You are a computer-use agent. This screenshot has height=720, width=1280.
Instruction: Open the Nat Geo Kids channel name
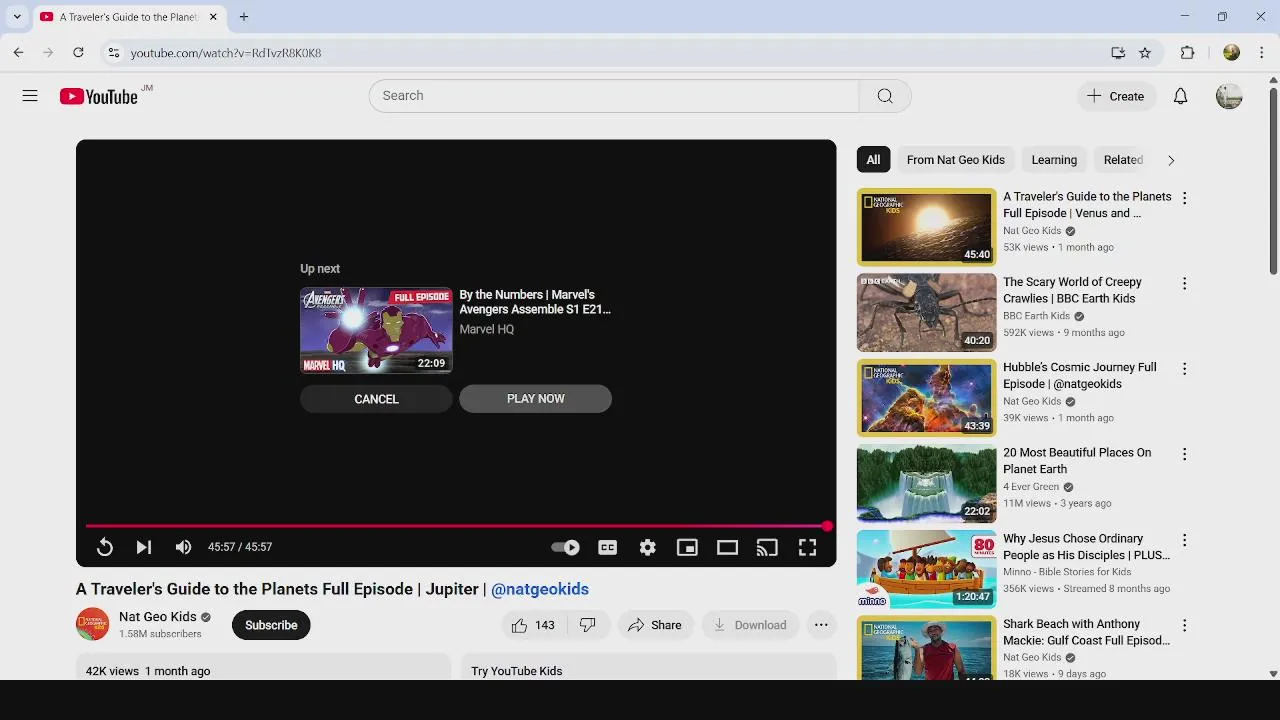(x=158, y=617)
